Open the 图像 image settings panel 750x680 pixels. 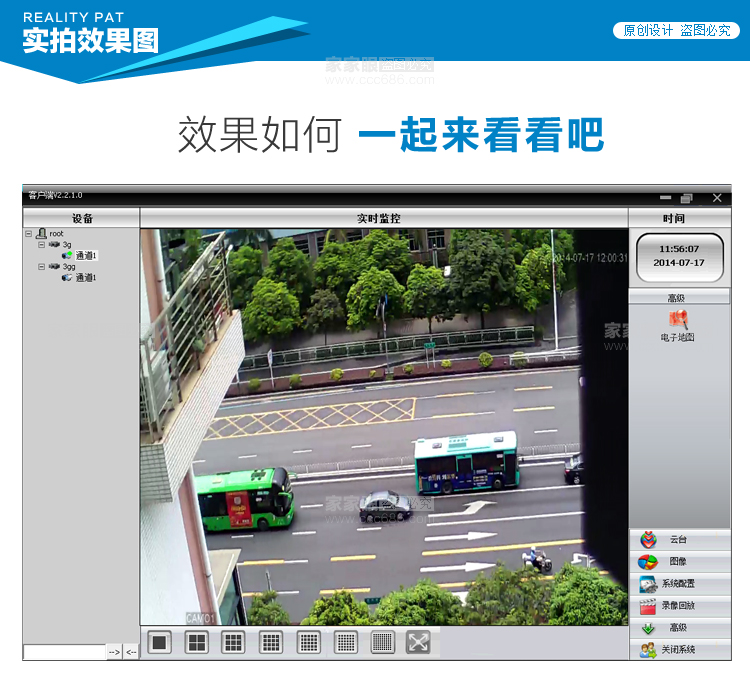coord(679,562)
